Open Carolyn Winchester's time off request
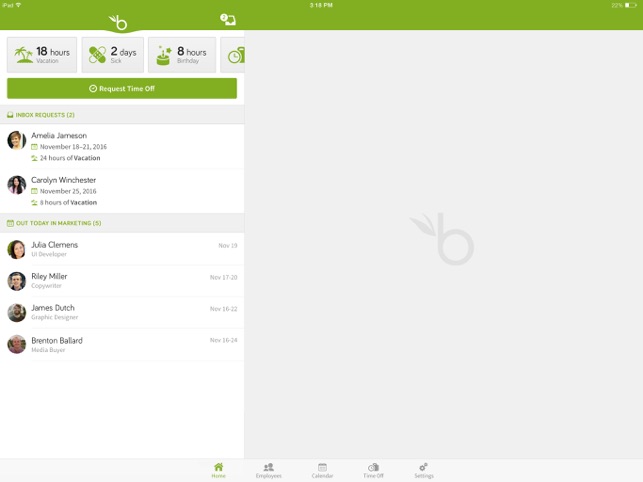643x482 pixels. [x=122, y=191]
